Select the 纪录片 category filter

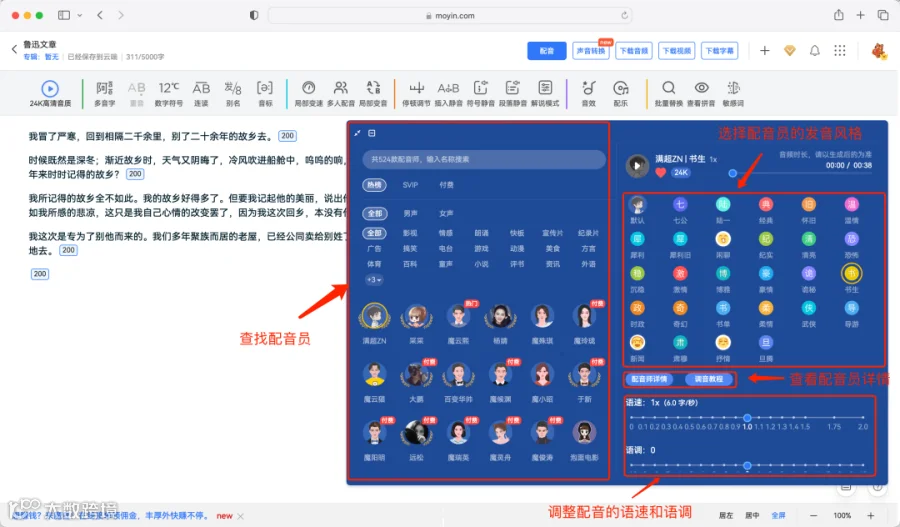click(588, 233)
